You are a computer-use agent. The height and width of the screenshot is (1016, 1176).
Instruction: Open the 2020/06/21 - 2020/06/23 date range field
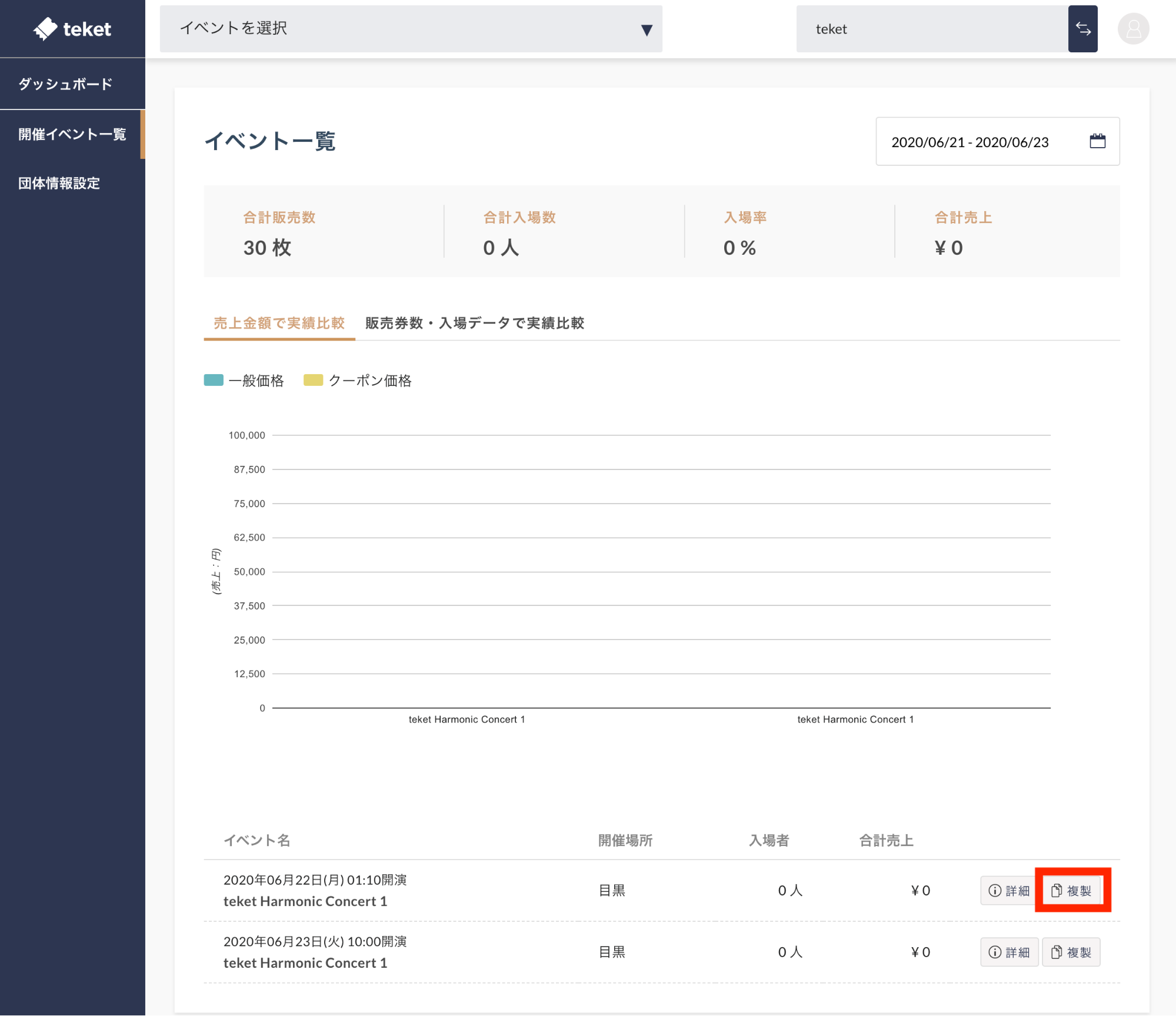997,141
